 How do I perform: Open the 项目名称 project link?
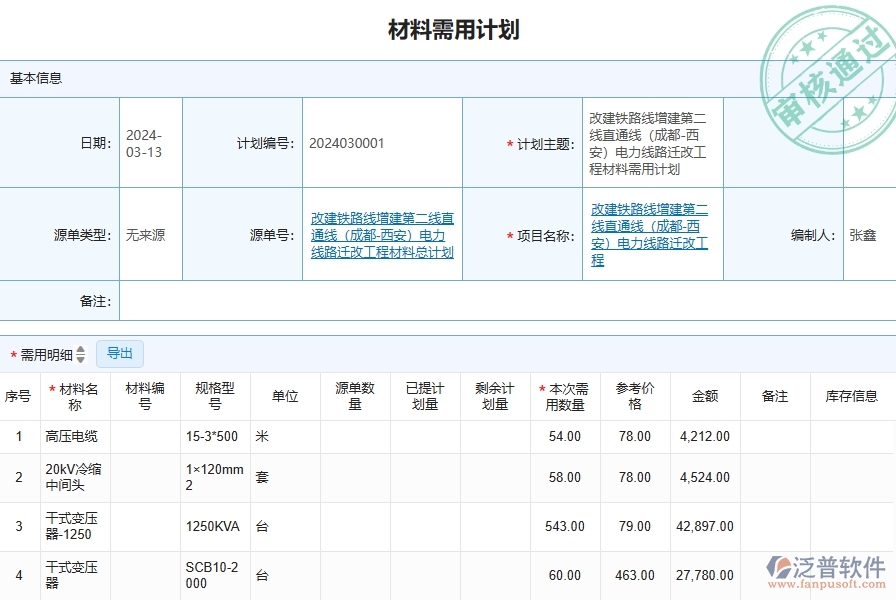click(651, 235)
